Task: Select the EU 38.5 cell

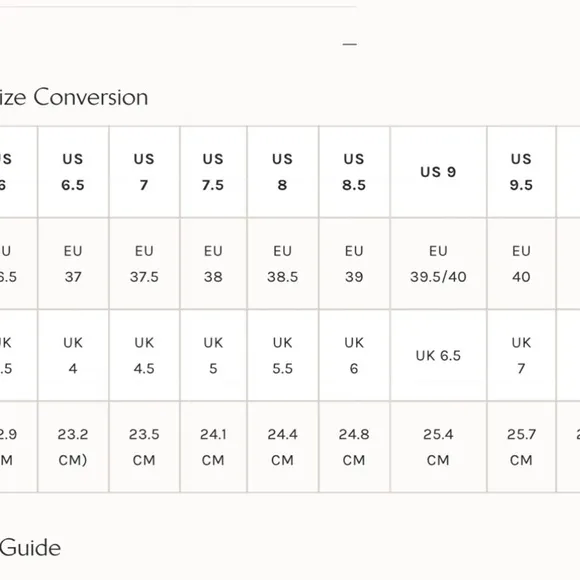Action: [283, 264]
